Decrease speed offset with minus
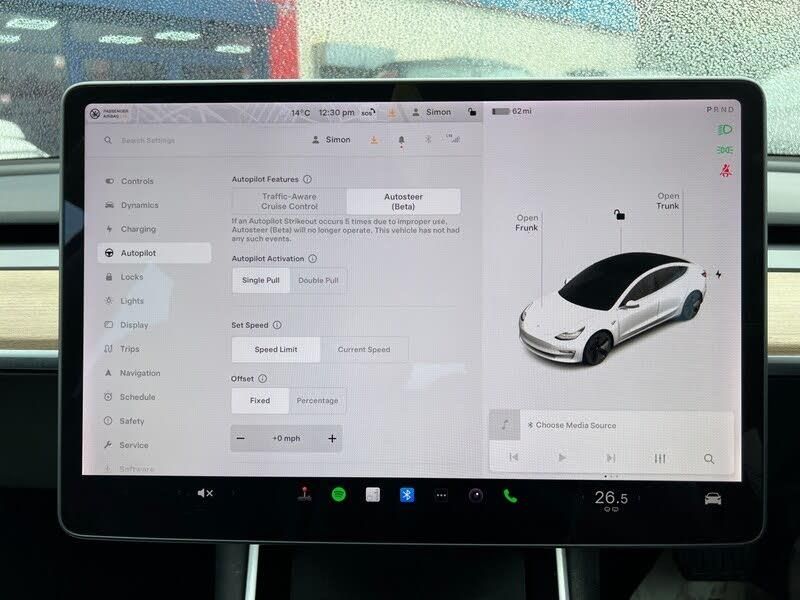The height and width of the screenshot is (600, 800). (241, 438)
